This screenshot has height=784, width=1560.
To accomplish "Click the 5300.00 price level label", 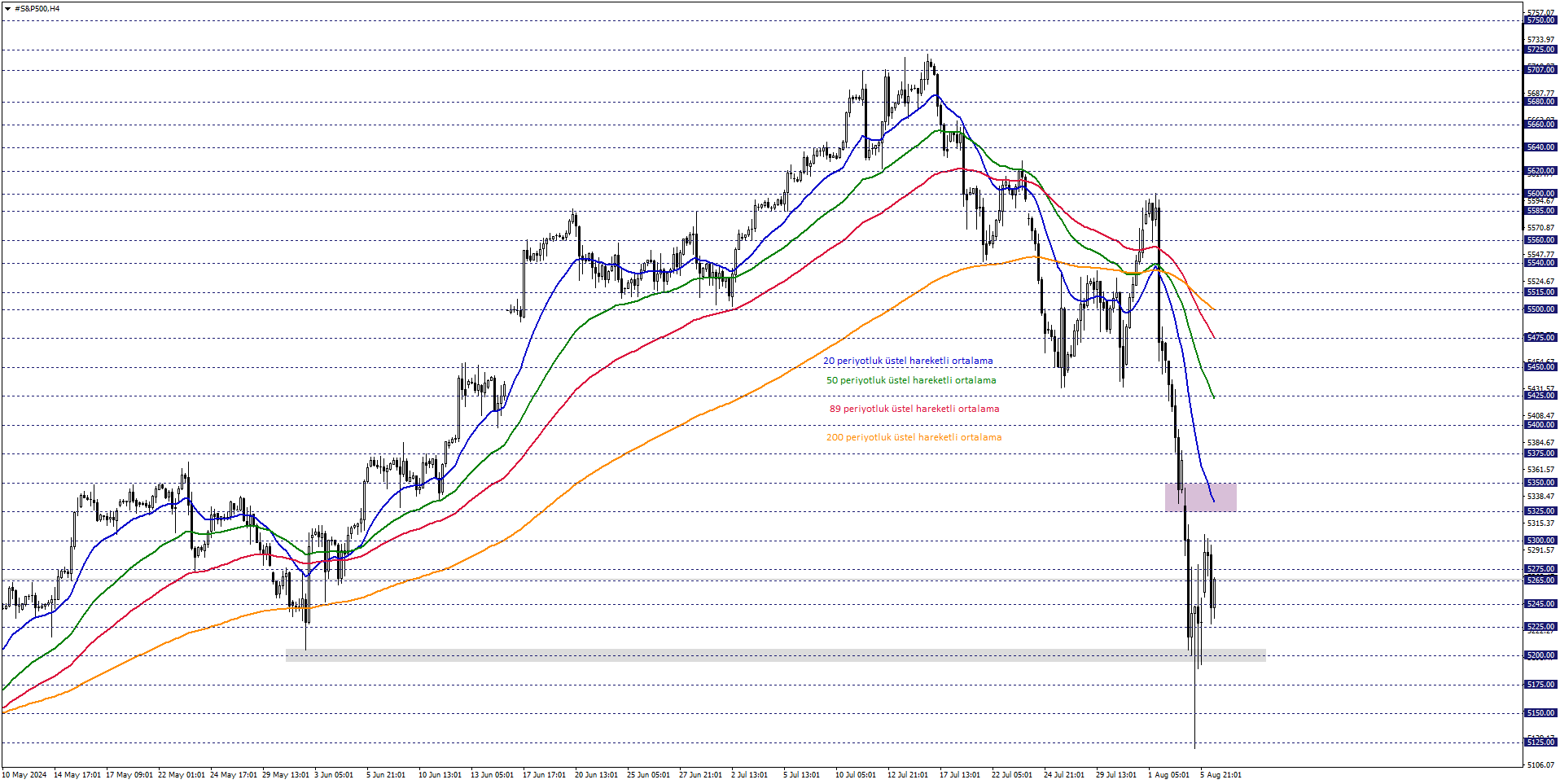I will [x=1540, y=541].
